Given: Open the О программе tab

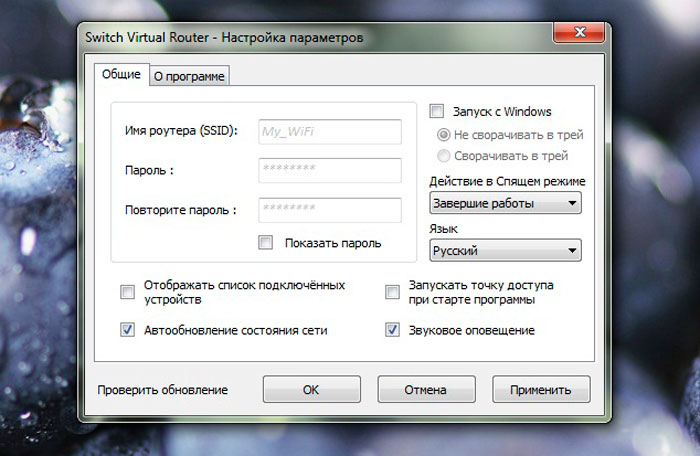Looking at the screenshot, I should 189,76.
